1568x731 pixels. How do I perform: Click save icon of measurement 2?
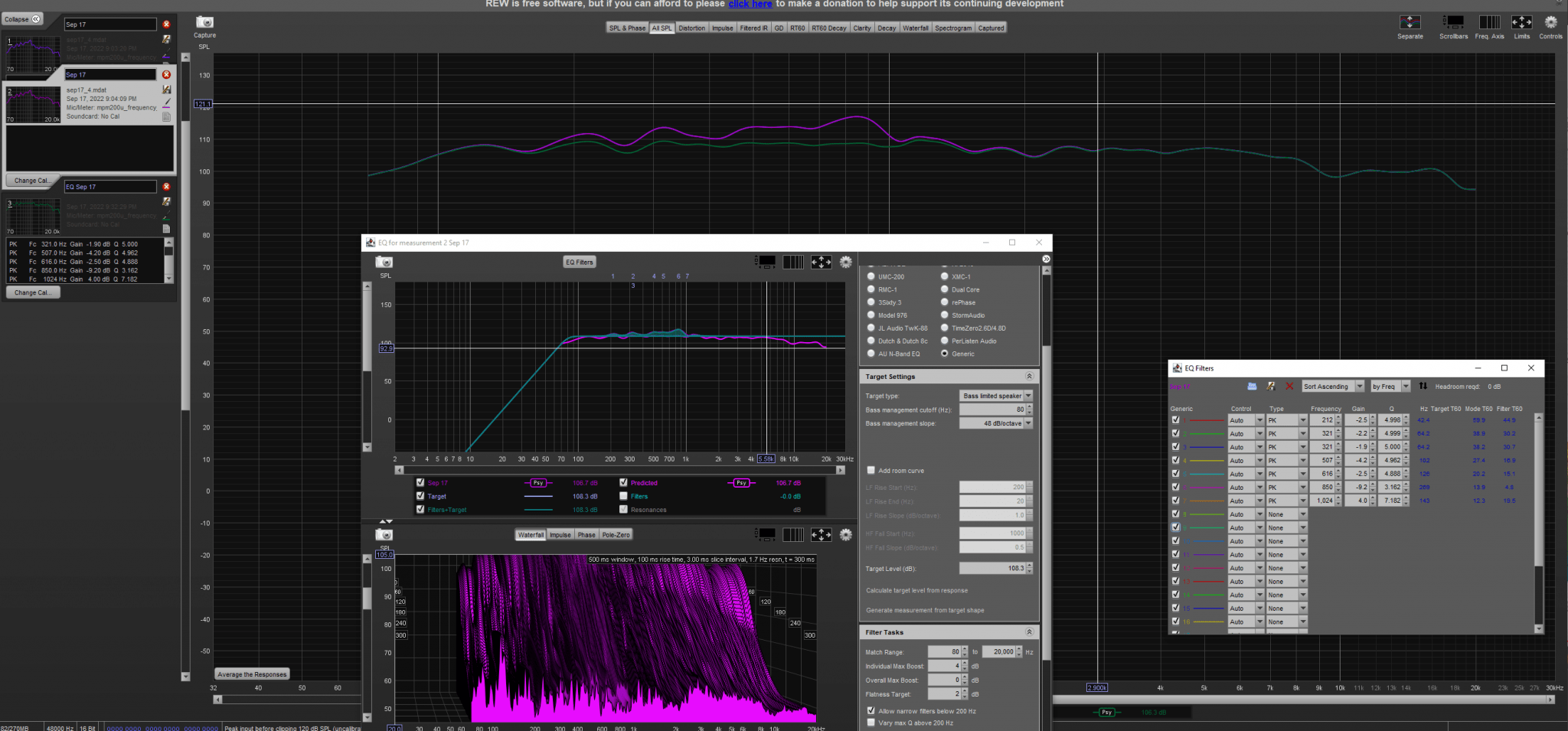coord(167,90)
